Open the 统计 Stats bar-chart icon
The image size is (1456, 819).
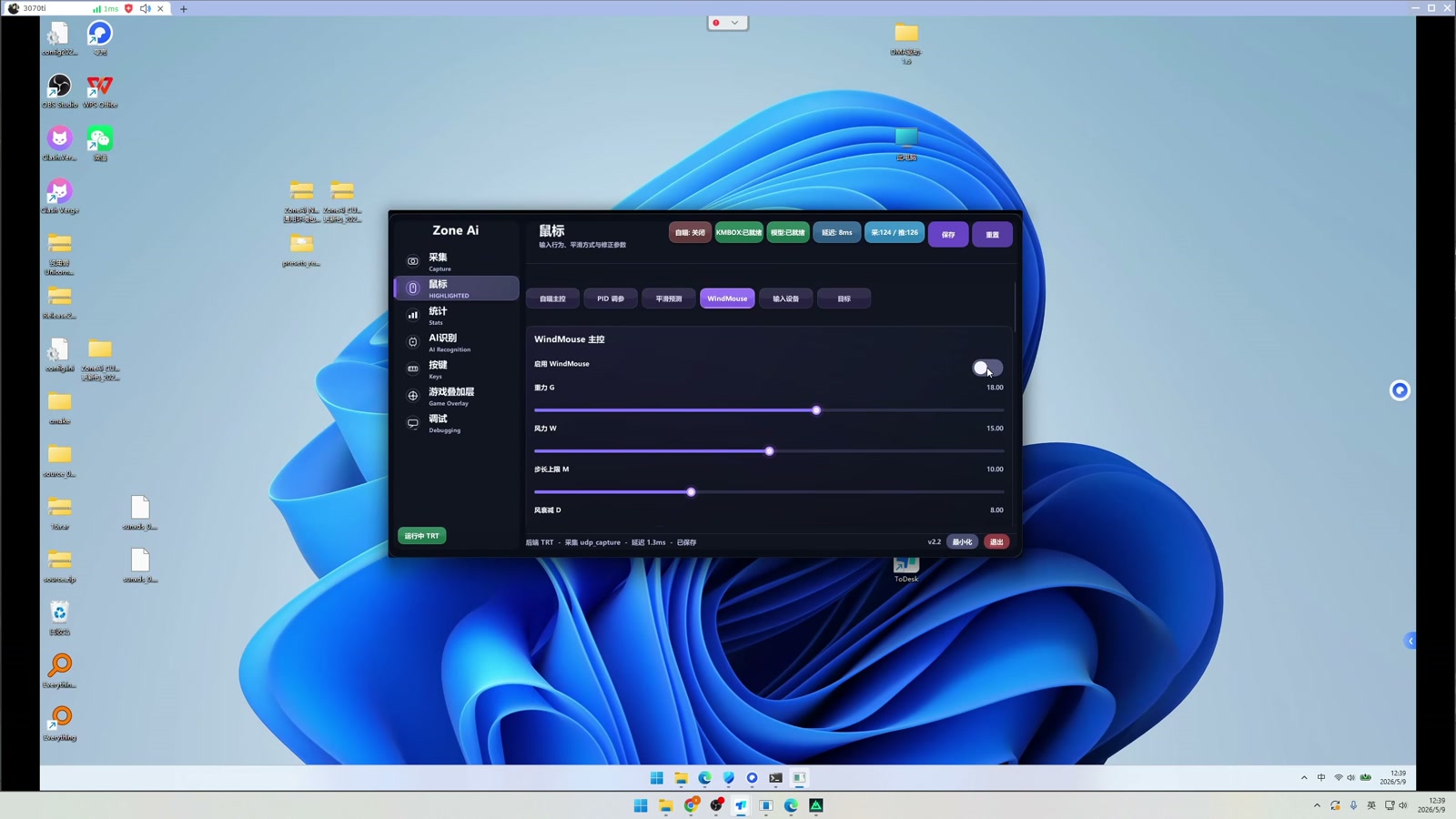pos(413,315)
